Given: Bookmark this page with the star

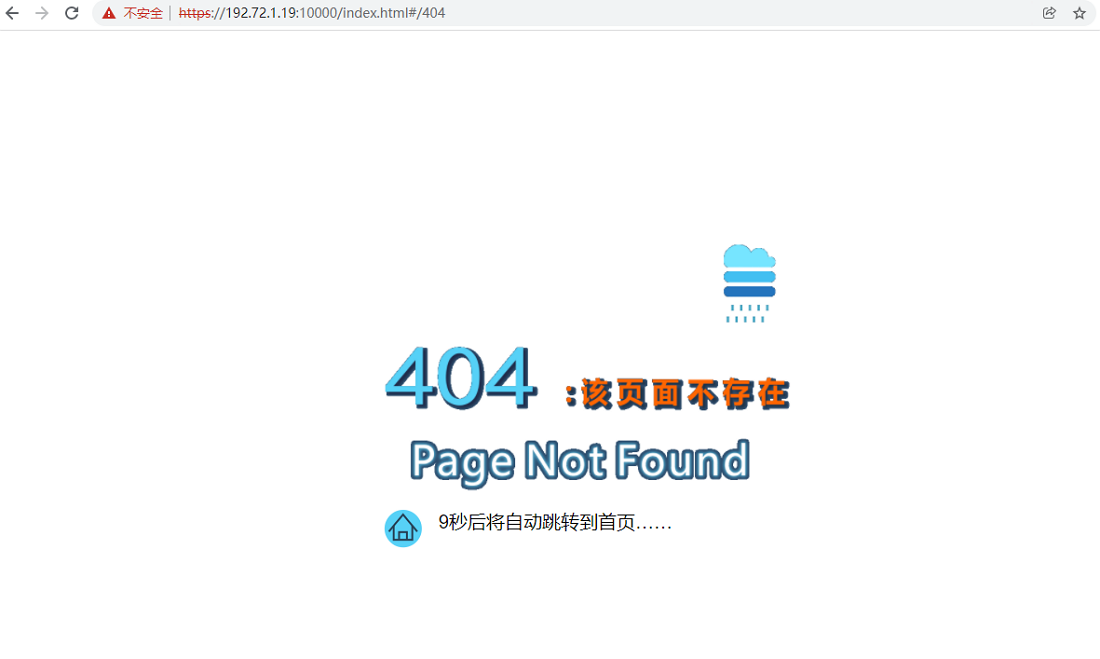Looking at the screenshot, I should pos(1079,13).
